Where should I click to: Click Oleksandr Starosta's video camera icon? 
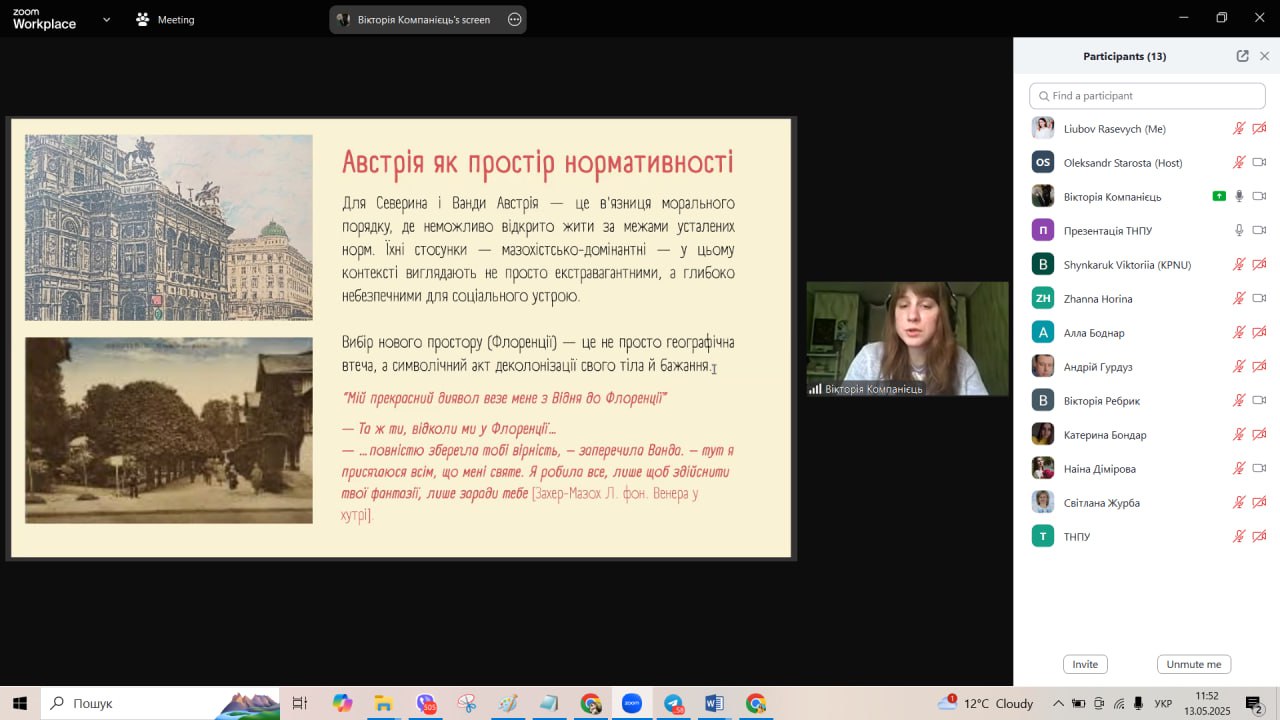[x=1259, y=162]
